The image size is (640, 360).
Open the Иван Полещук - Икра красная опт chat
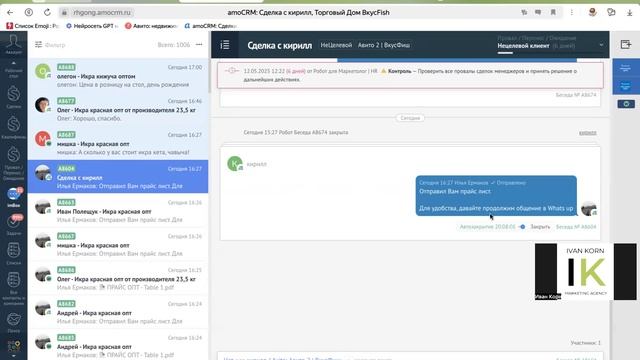(x=118, y=210)
